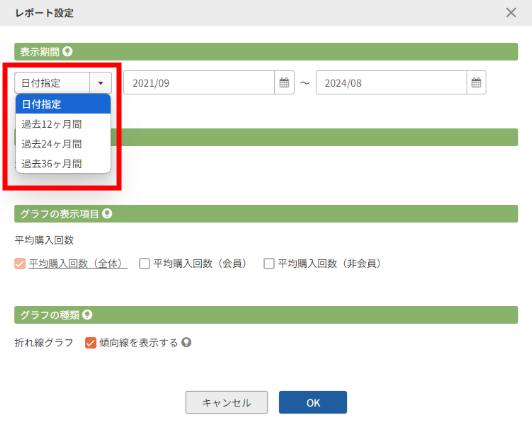The width and height of the screenshot is (532, 435).
Task: Click the help icon beside 表示期間
Action: click(x=68, y=52)
